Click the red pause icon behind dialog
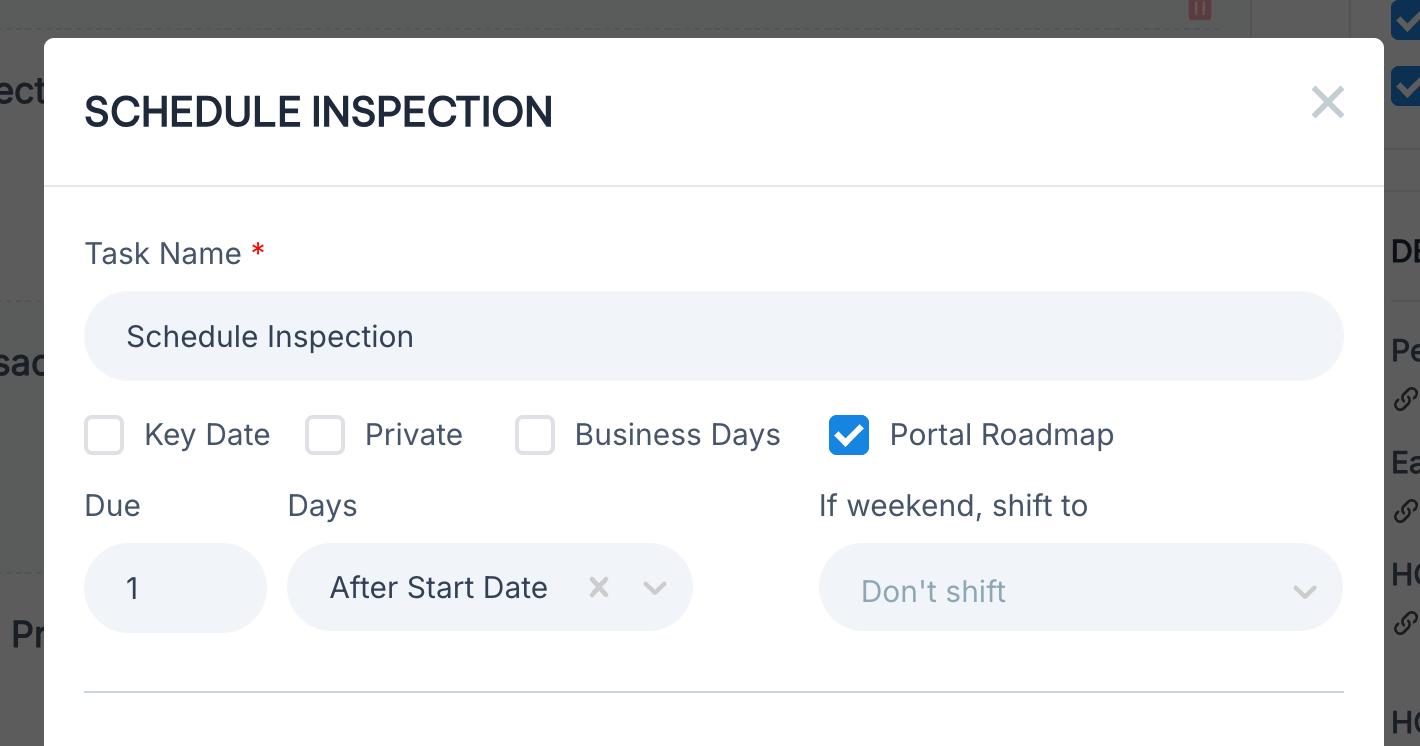1420x746 pixels. pyautogui.click(x=1199, y=9)
